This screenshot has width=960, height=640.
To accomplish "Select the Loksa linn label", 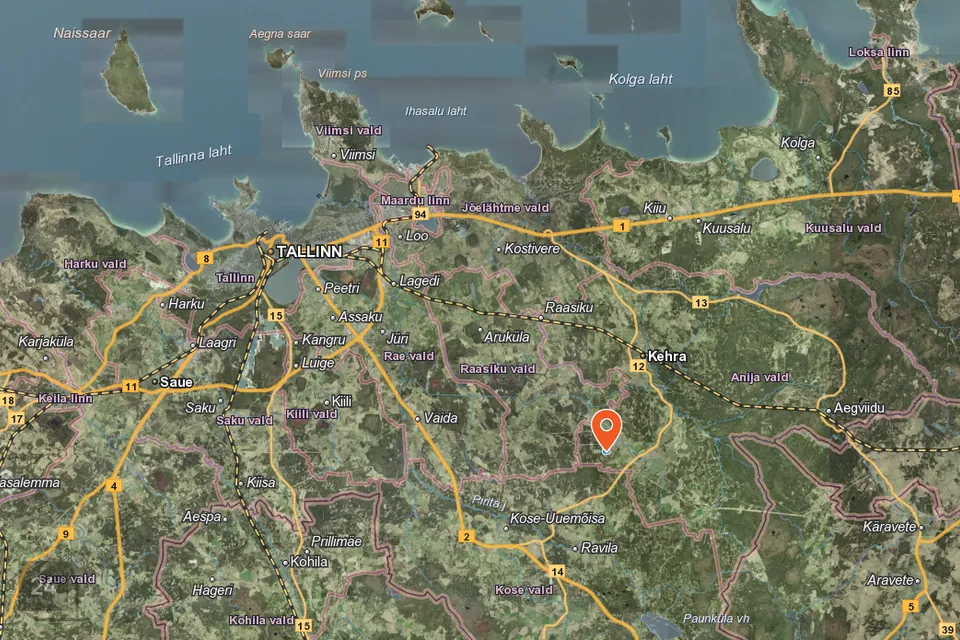I will coord(878,52).
